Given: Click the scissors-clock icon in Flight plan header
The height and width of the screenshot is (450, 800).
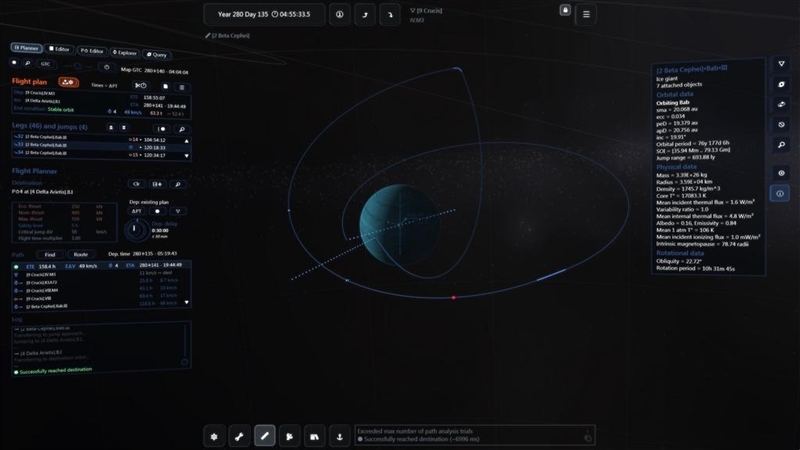Looking at the screenshot, I should tap(140, 86).
